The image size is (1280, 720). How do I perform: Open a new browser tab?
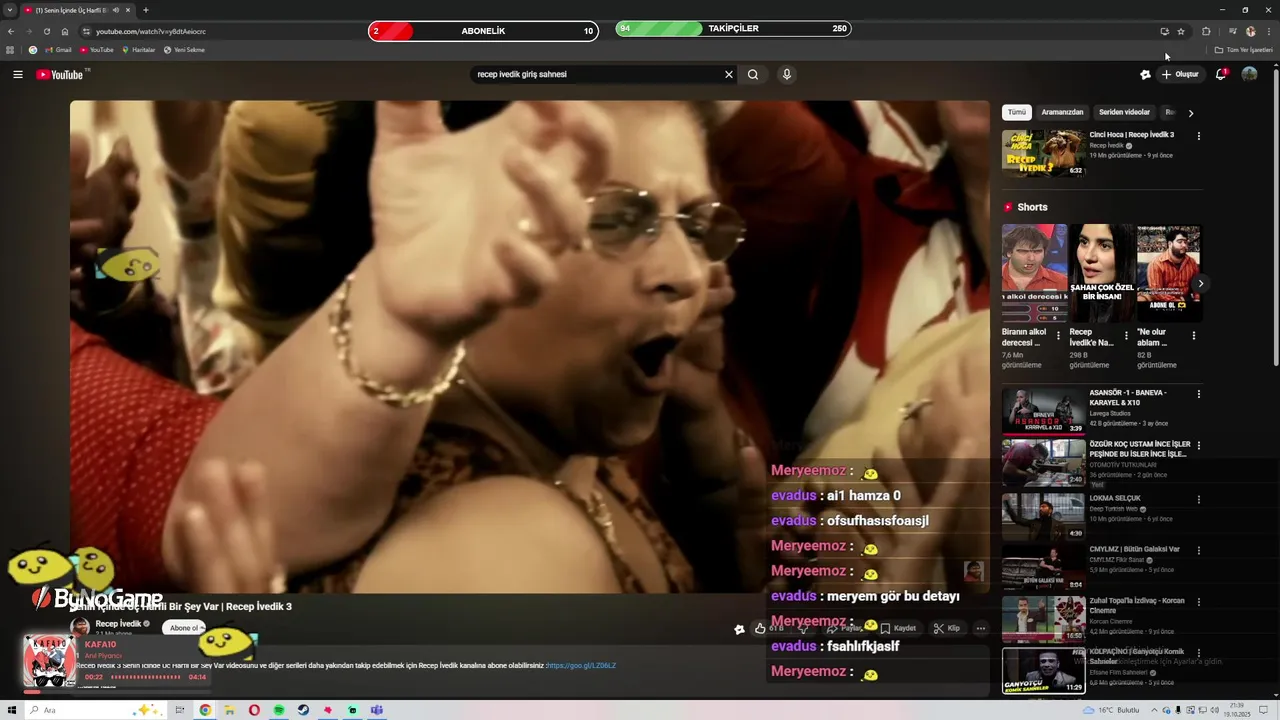[x=146, y=10]
